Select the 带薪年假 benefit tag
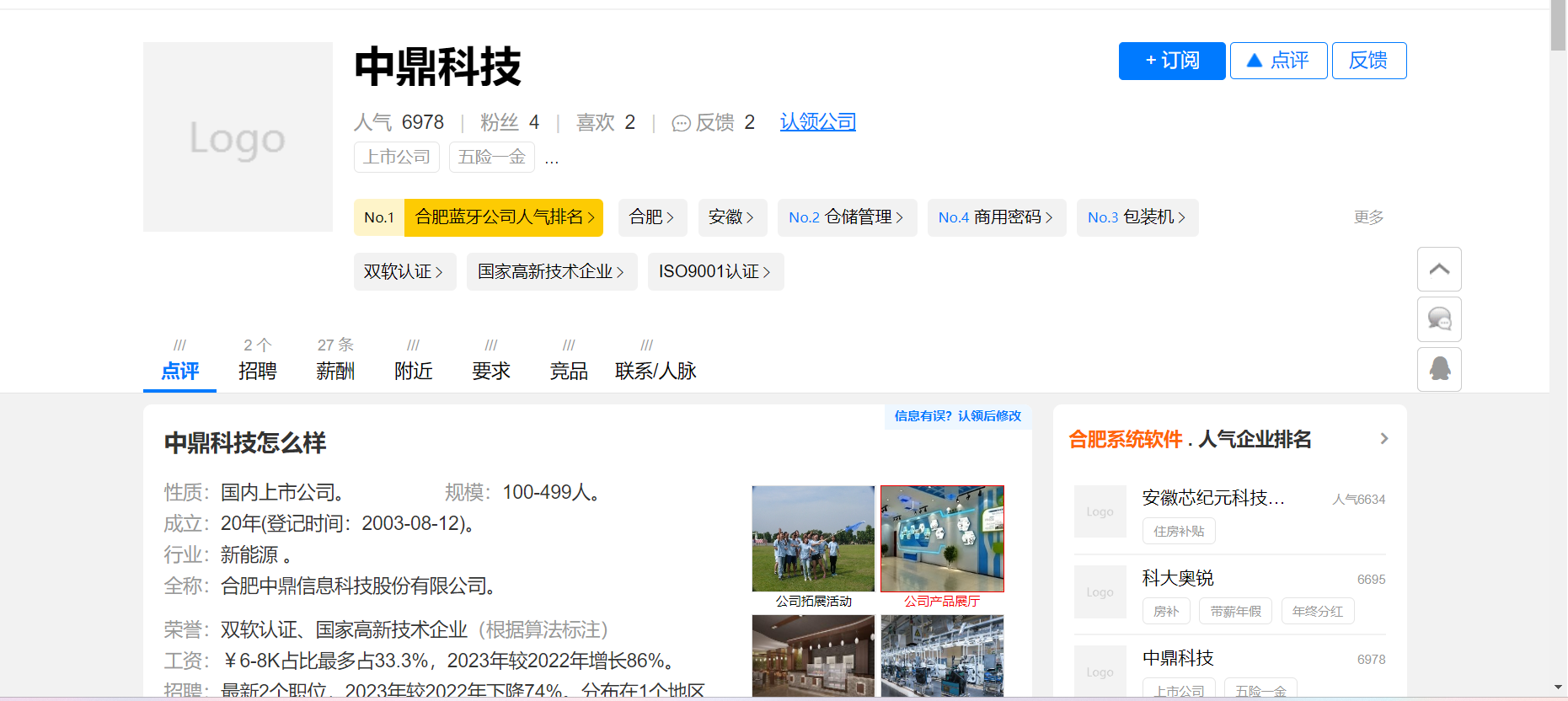 (x=1236, y=612)
